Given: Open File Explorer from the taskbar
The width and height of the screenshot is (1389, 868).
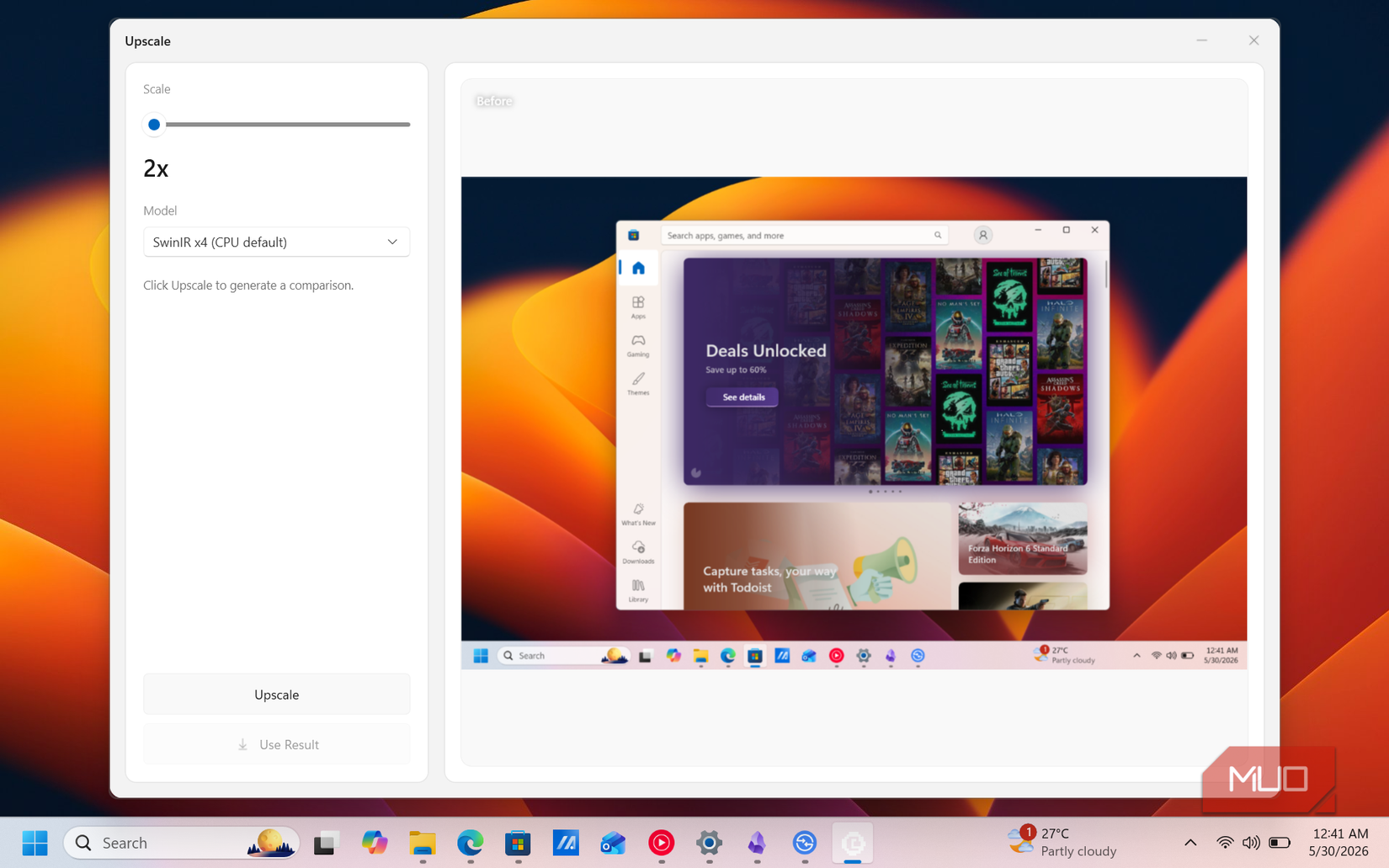Looking at the screenshot, I should (x=423, y=843).
